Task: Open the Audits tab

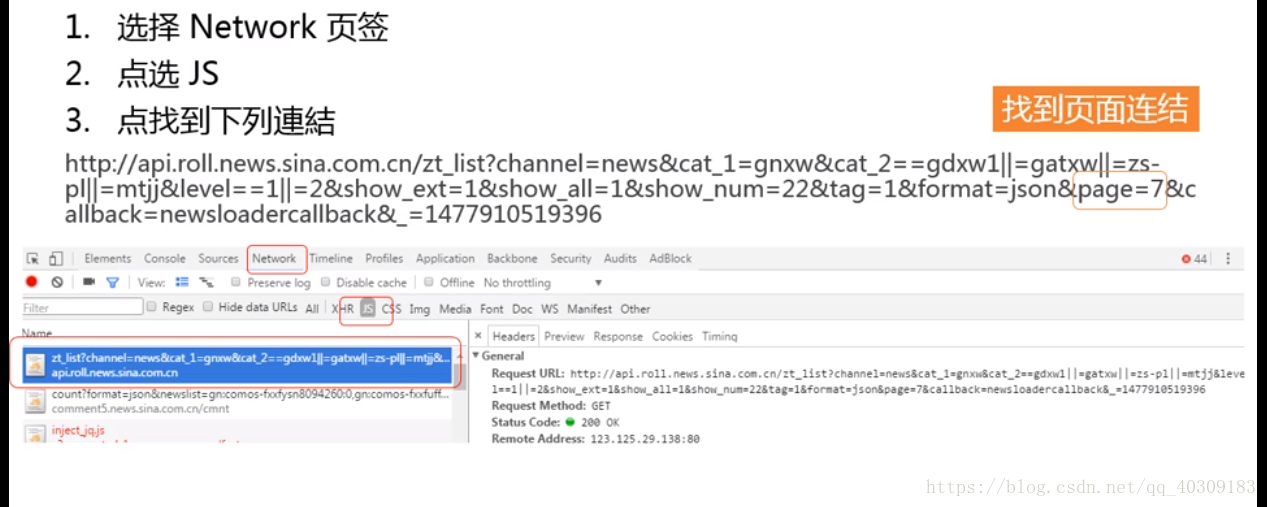Action: (620, 258)
